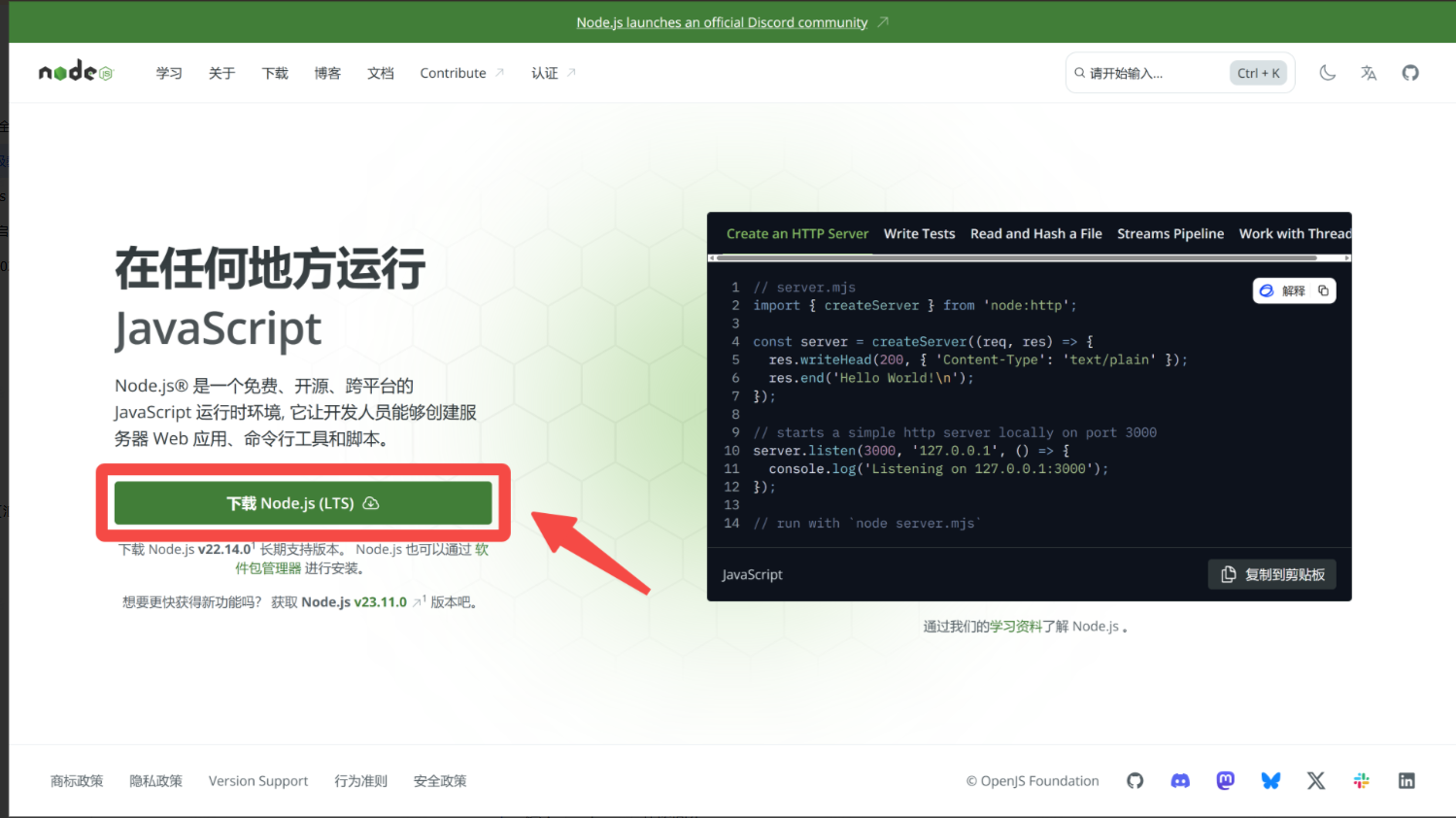Click the Bluesky butterfly icon in footer
The height and width of the screenshot is (818, 1456).
1270,780
